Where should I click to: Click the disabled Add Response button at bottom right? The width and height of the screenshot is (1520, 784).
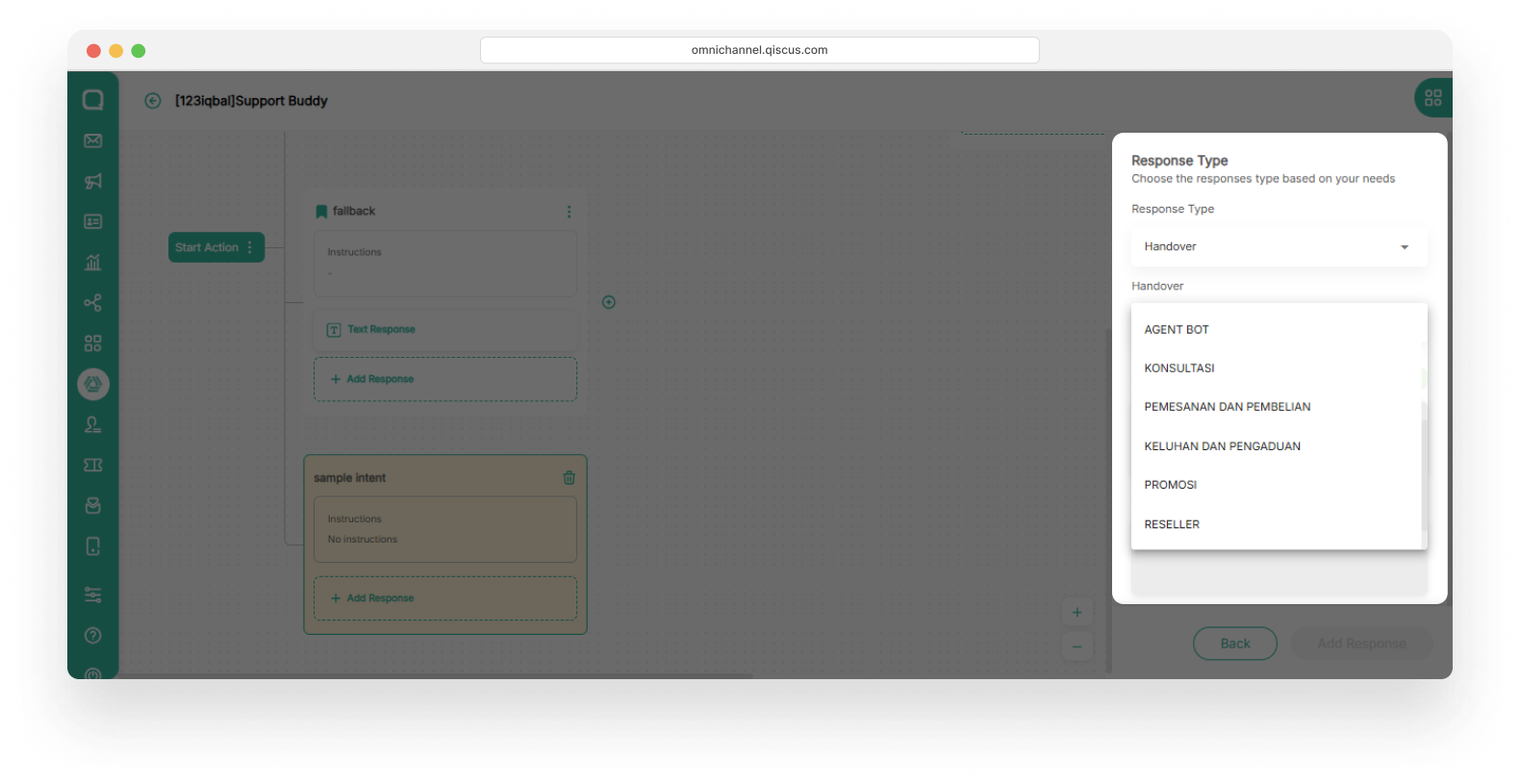point(1361,644)
